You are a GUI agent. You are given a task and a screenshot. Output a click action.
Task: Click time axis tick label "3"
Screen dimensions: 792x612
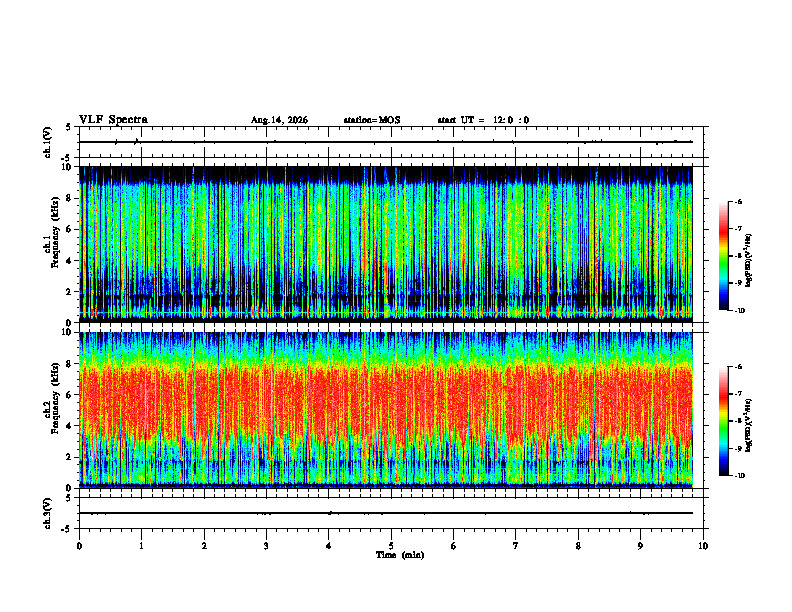coord(266,545)
